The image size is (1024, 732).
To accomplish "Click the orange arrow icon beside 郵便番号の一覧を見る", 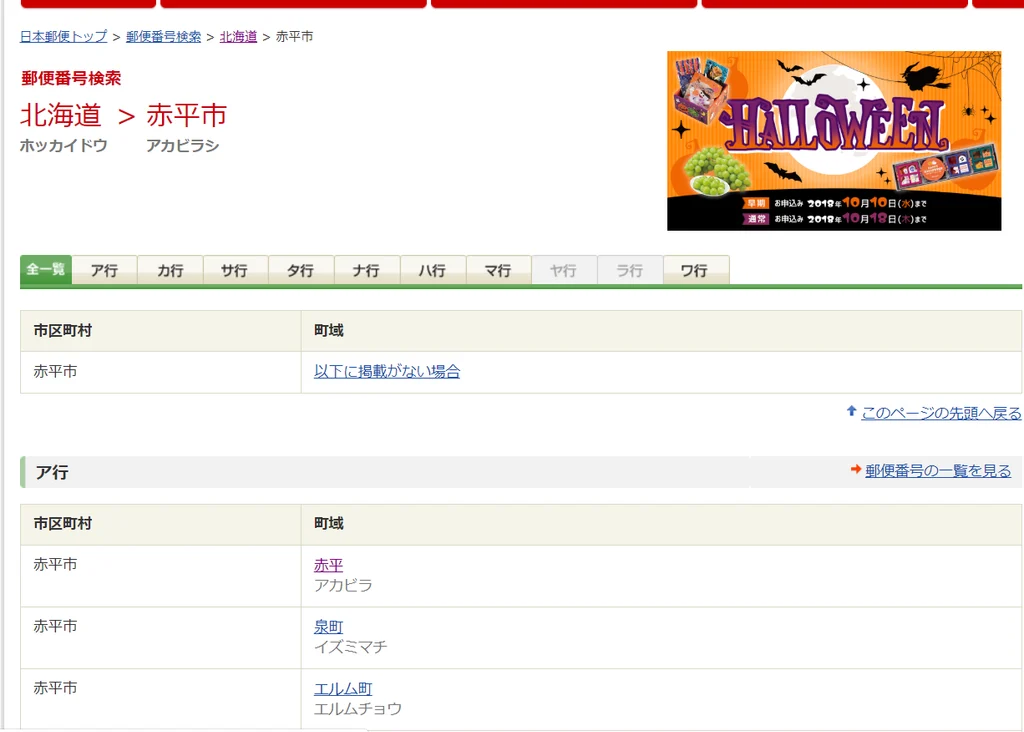I will [856, 469].
